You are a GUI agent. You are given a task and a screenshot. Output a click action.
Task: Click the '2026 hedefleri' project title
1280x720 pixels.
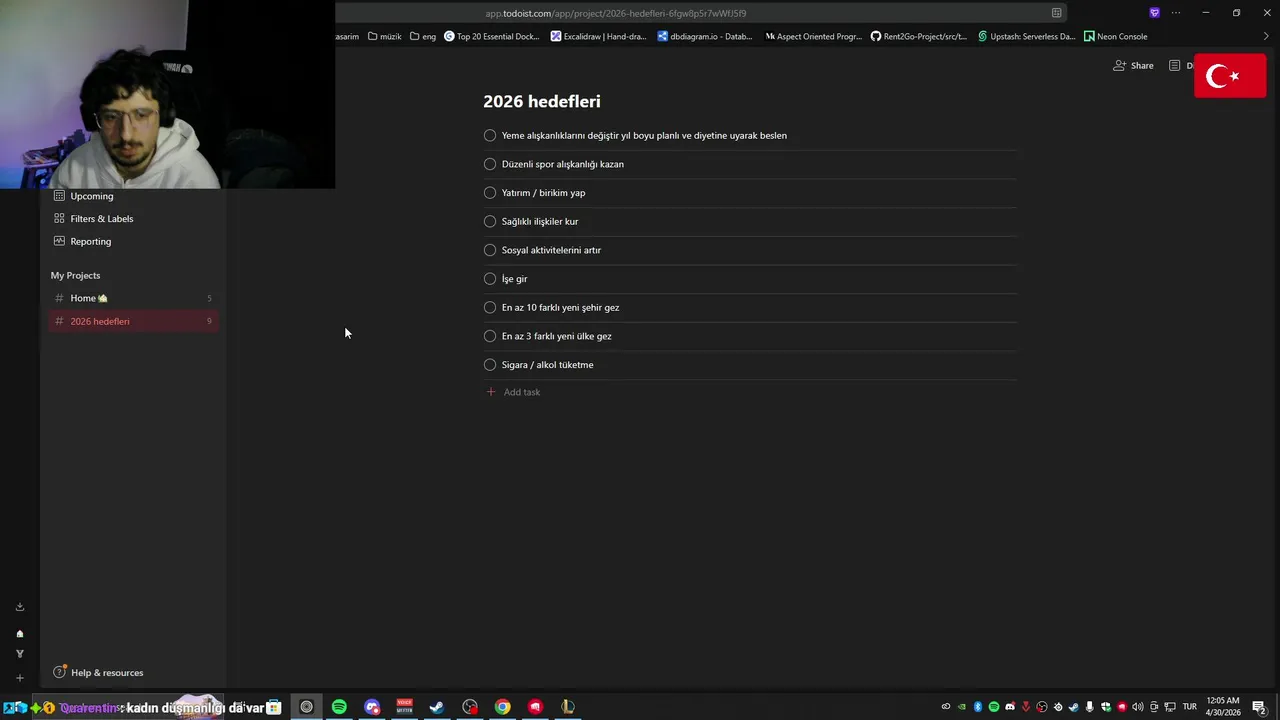coord(542,101)
